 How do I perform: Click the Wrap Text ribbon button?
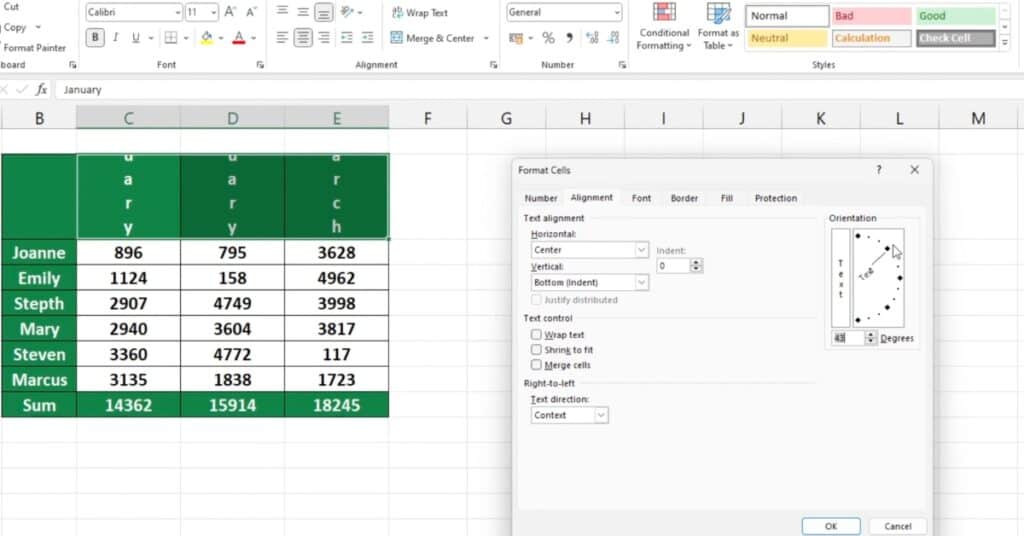point(419,12)
